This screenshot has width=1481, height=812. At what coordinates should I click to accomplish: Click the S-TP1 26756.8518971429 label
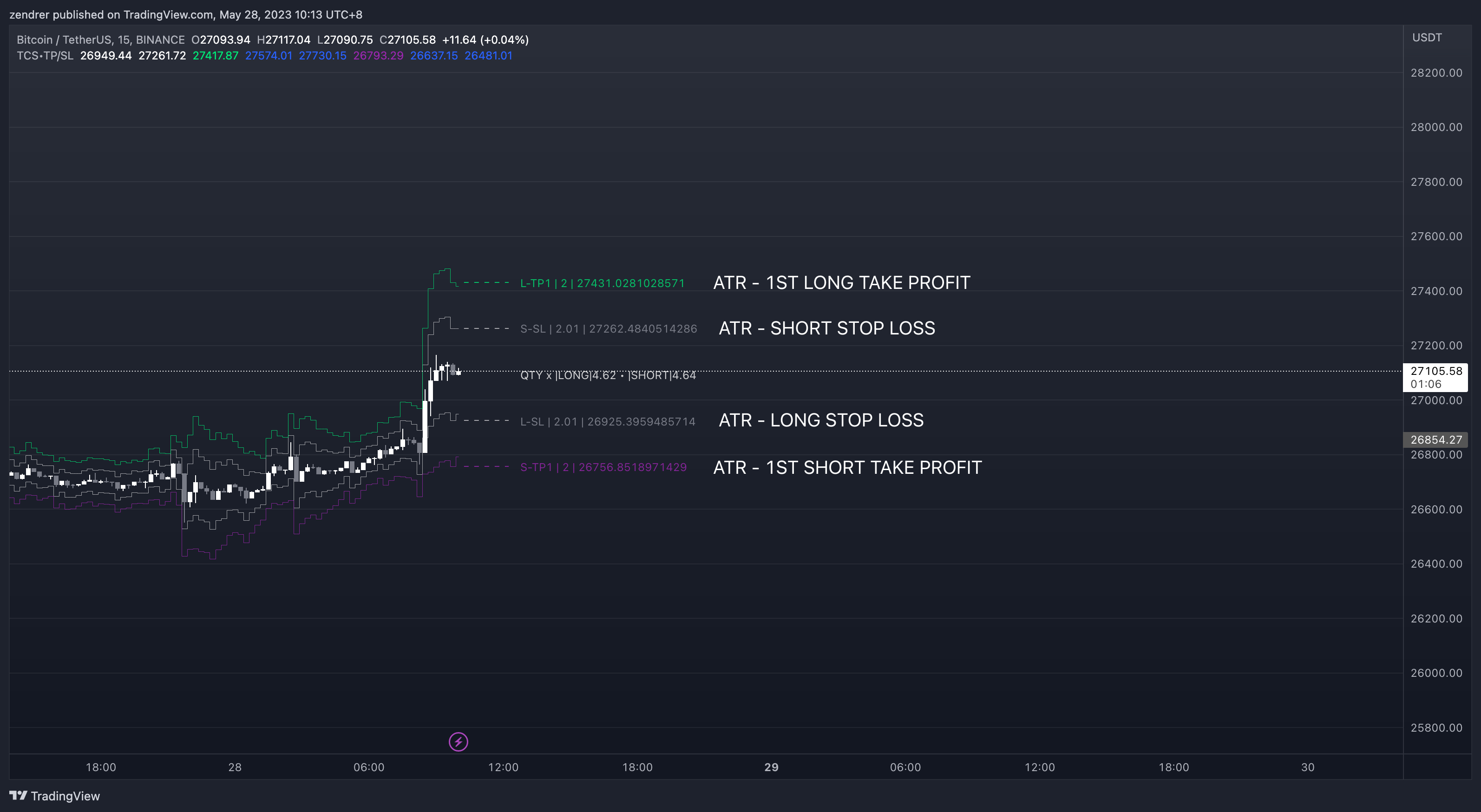[x=603, y=467]
